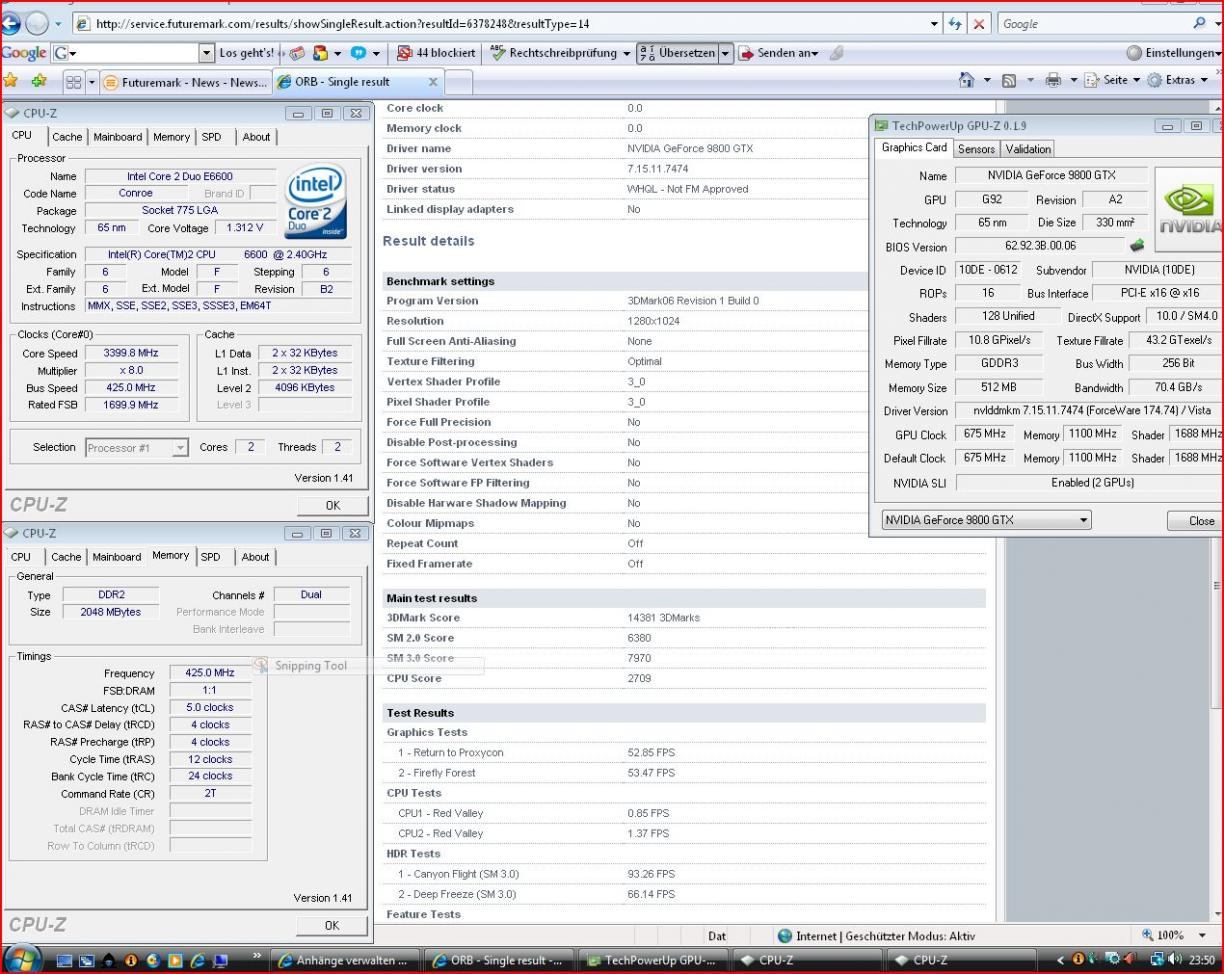Show hidden system tray icons arrow
This screenshot has height=974, width=1224.
pyautogui.click(x=1061, y=960)
